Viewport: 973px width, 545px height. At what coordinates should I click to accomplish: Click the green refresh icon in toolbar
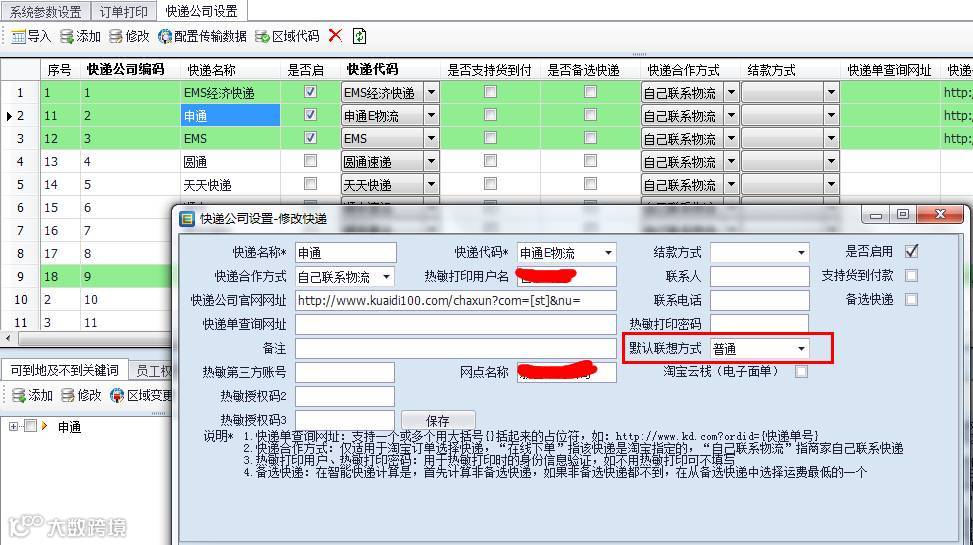359,36
